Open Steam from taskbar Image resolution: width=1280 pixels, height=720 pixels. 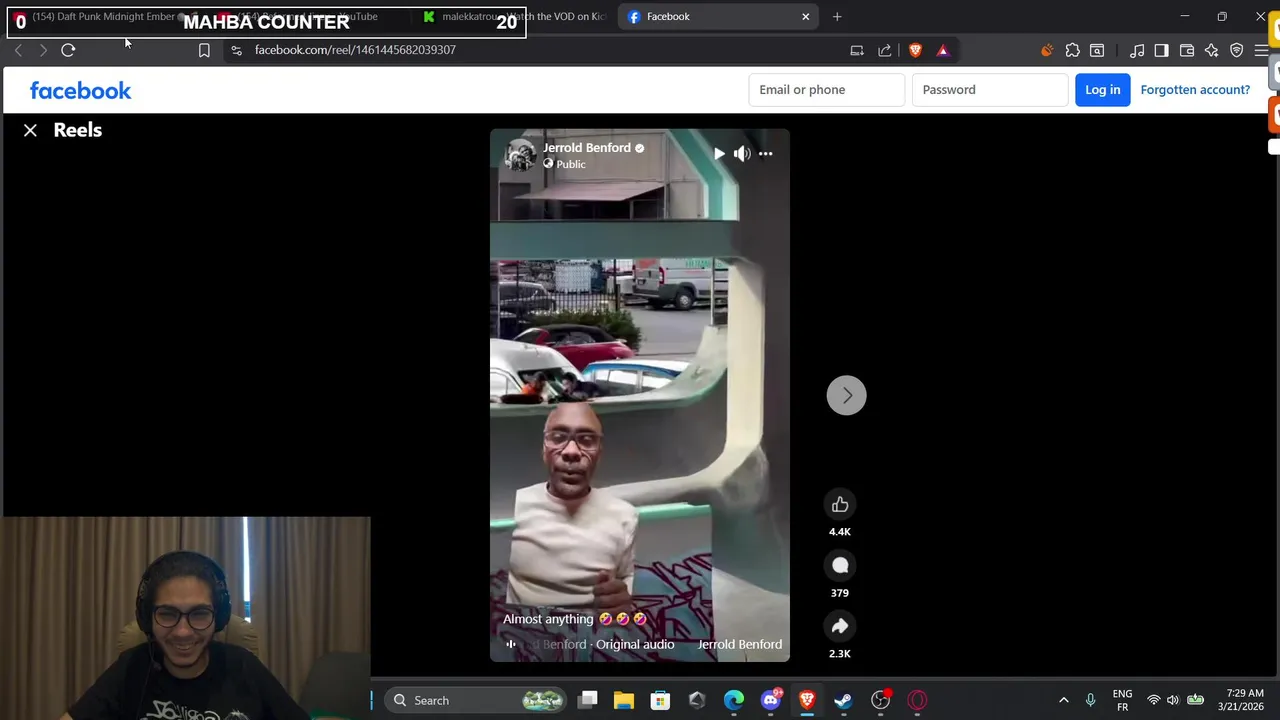click(x=843, y=701)
